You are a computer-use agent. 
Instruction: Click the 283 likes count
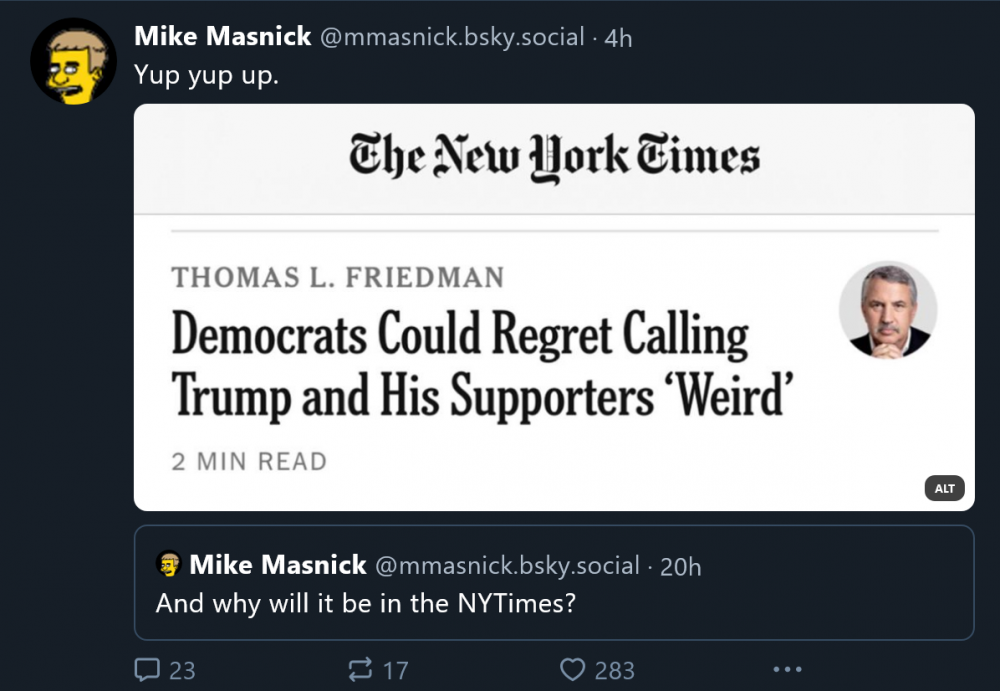coord(614,670)
